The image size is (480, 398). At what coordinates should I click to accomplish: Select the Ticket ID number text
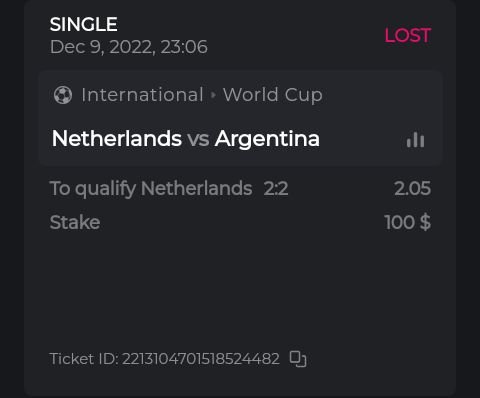[x=201, y=359]
